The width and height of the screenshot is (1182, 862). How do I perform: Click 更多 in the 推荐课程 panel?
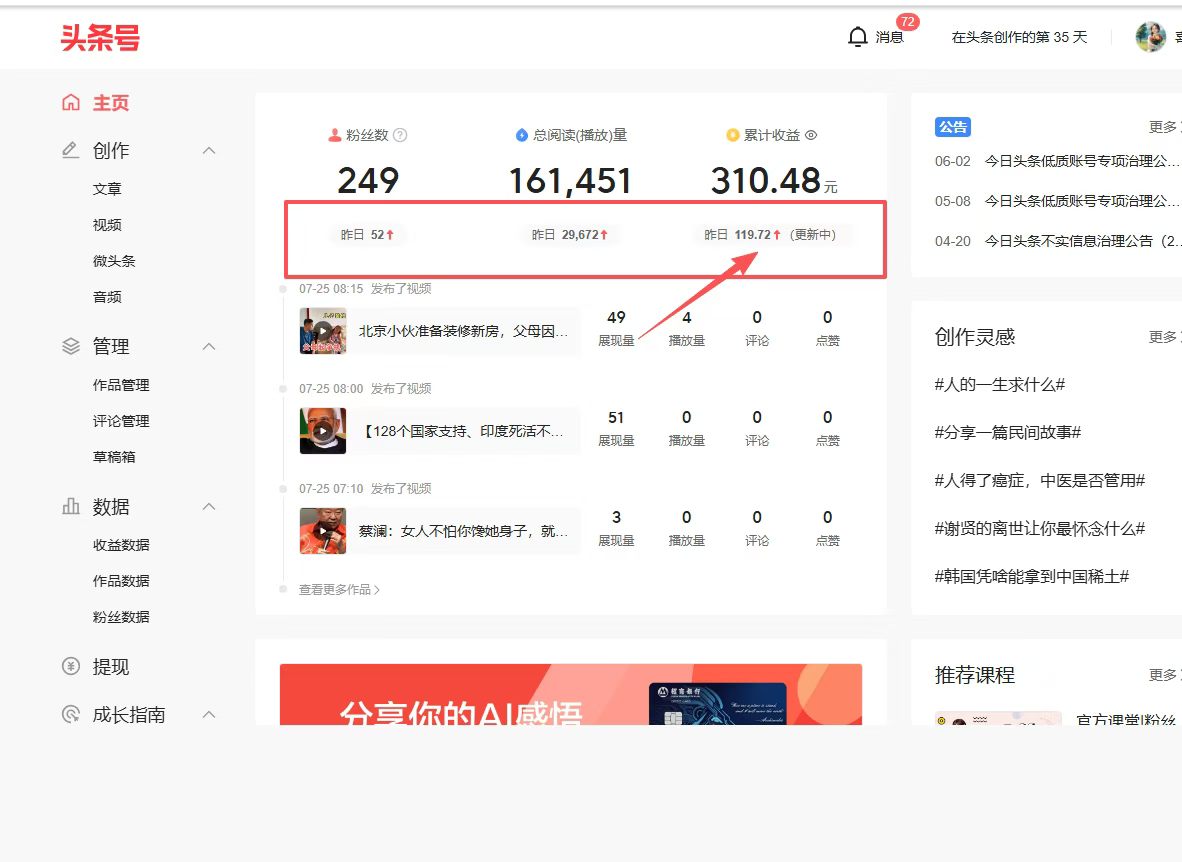click(1162, 674)
